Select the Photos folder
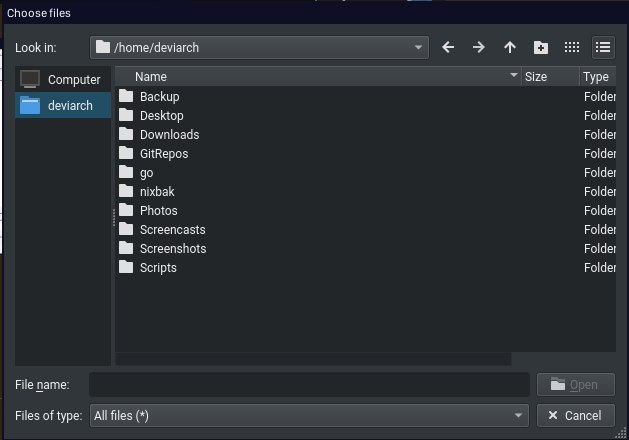The height and width of the screenshot is (440, 629). pos(365,211)
